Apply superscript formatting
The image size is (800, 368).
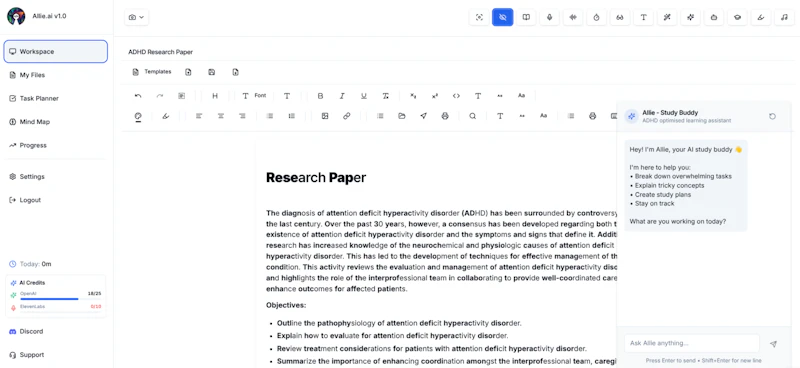coord(435,95)
